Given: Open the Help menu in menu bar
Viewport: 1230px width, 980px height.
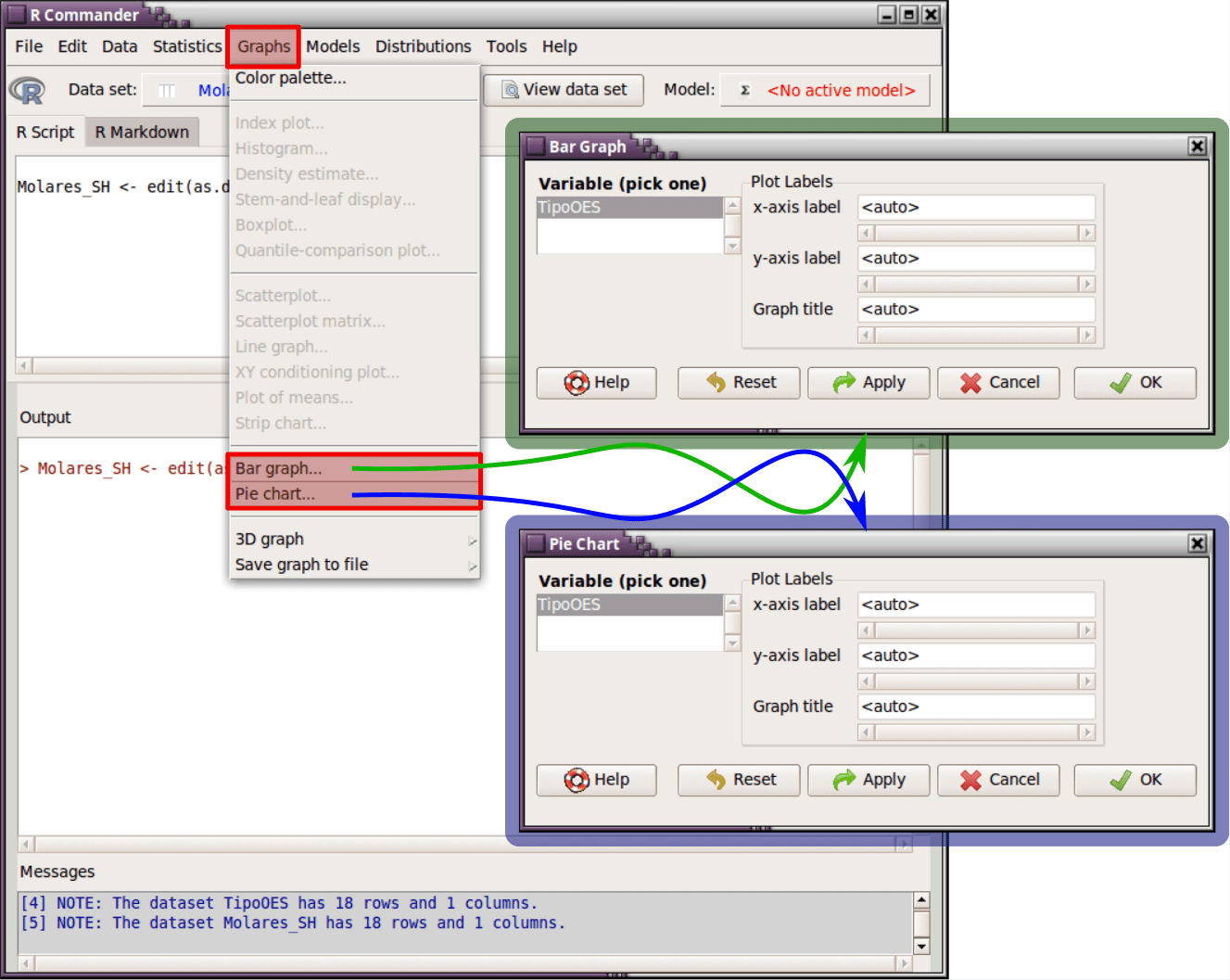Looking at the screenshot, I should click(x=559, y=46).
